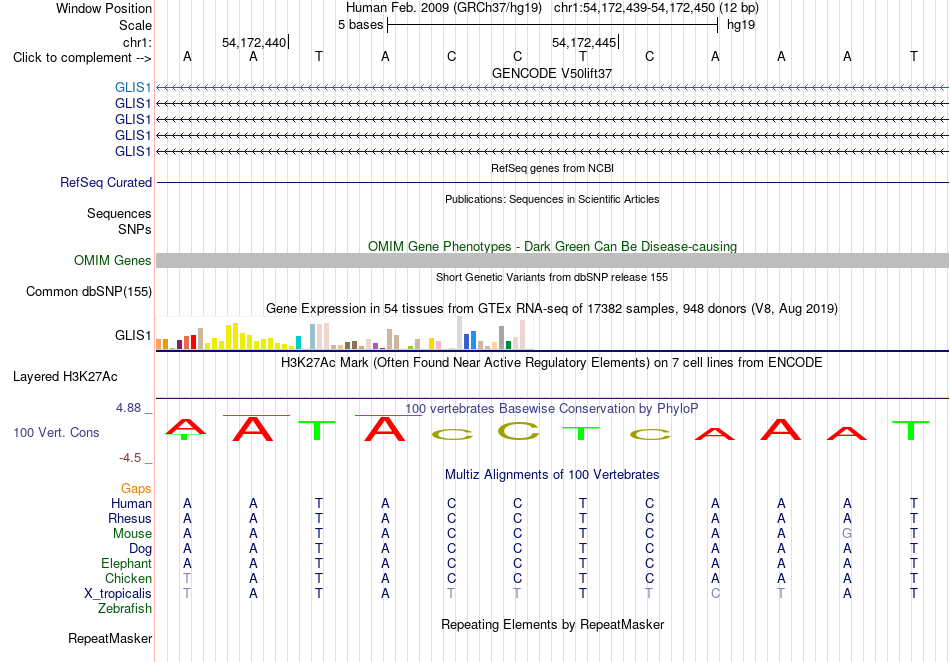Click the Elephant alignment row label
Viewport: 950px width, 662px height.
tap(126, 564)
